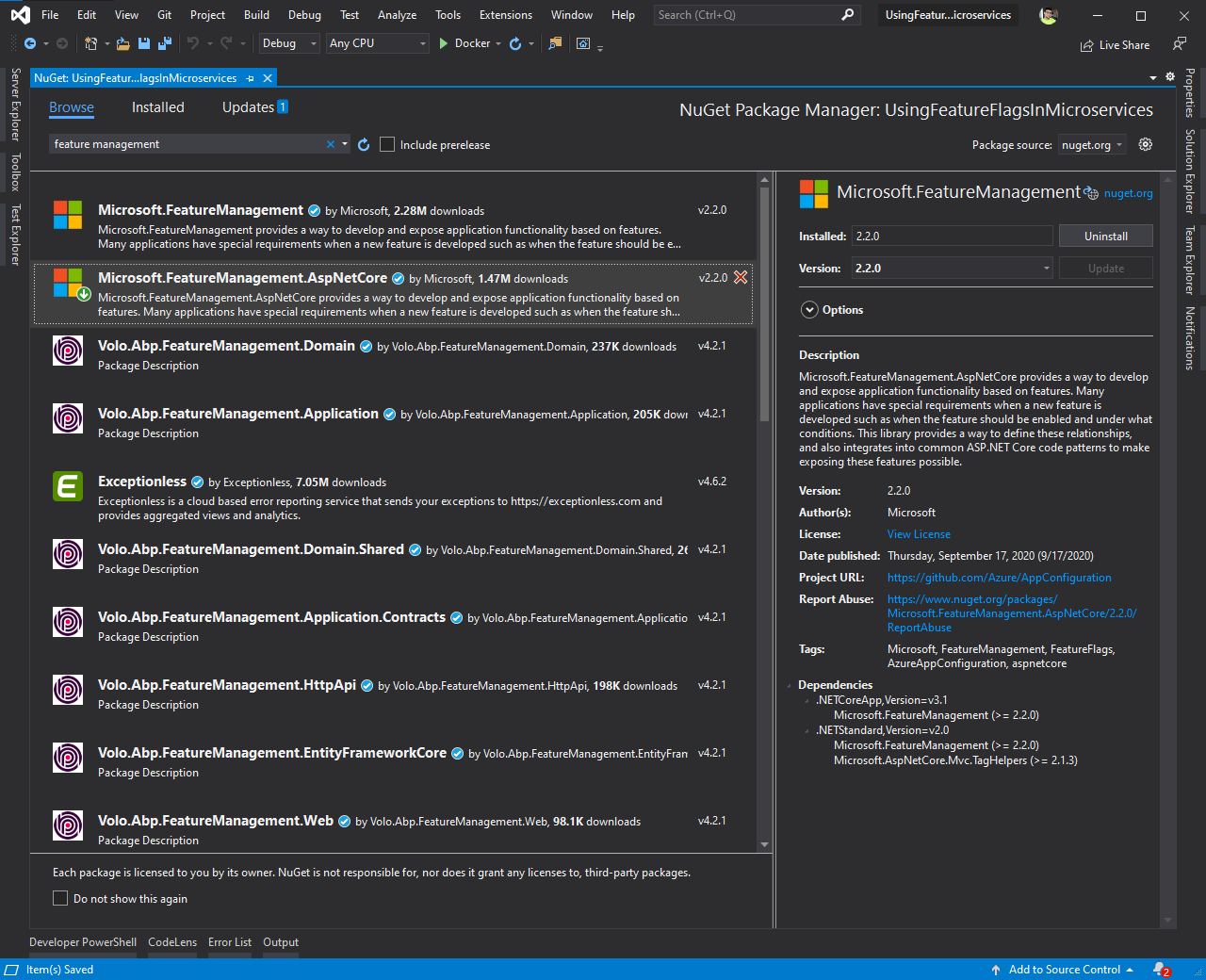Click the user account avatar
The image size is (1206, 980).
(1049, 15)
